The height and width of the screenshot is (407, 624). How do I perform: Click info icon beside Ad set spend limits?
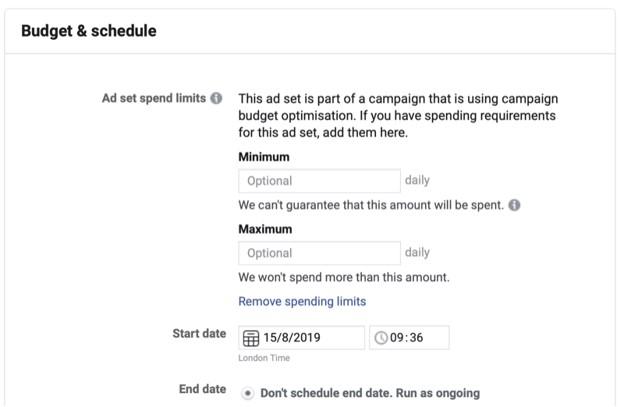pyautogui.click(x=216, y=99)
